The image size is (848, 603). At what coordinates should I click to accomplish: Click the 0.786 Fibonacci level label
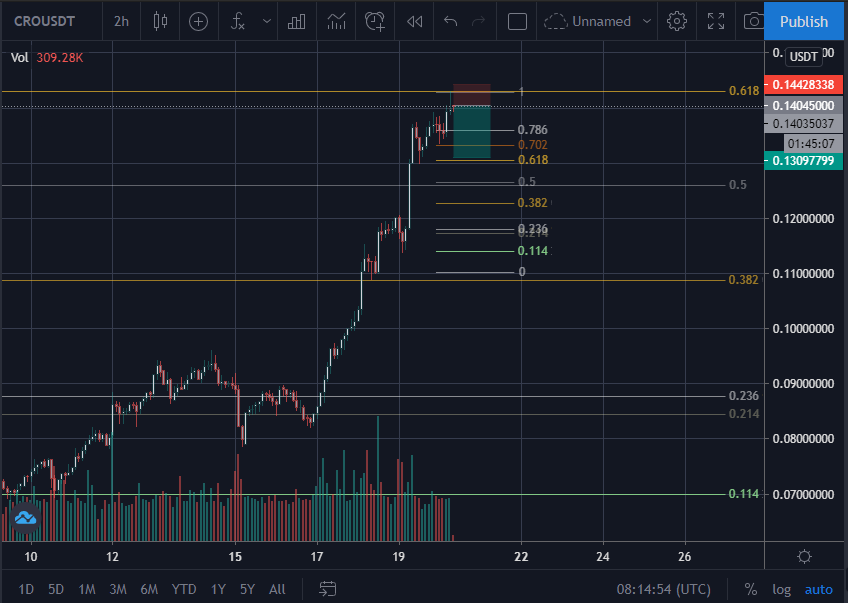533,130
